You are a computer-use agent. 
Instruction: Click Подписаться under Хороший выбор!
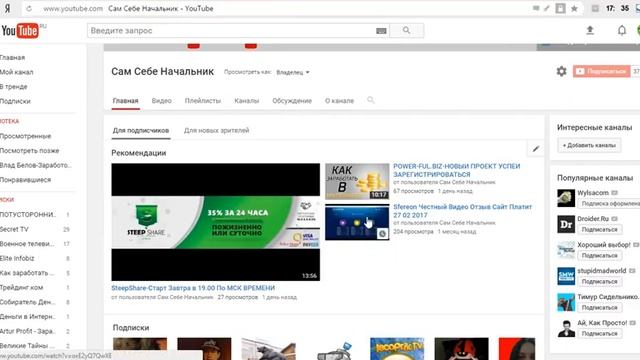click(600, 256)
